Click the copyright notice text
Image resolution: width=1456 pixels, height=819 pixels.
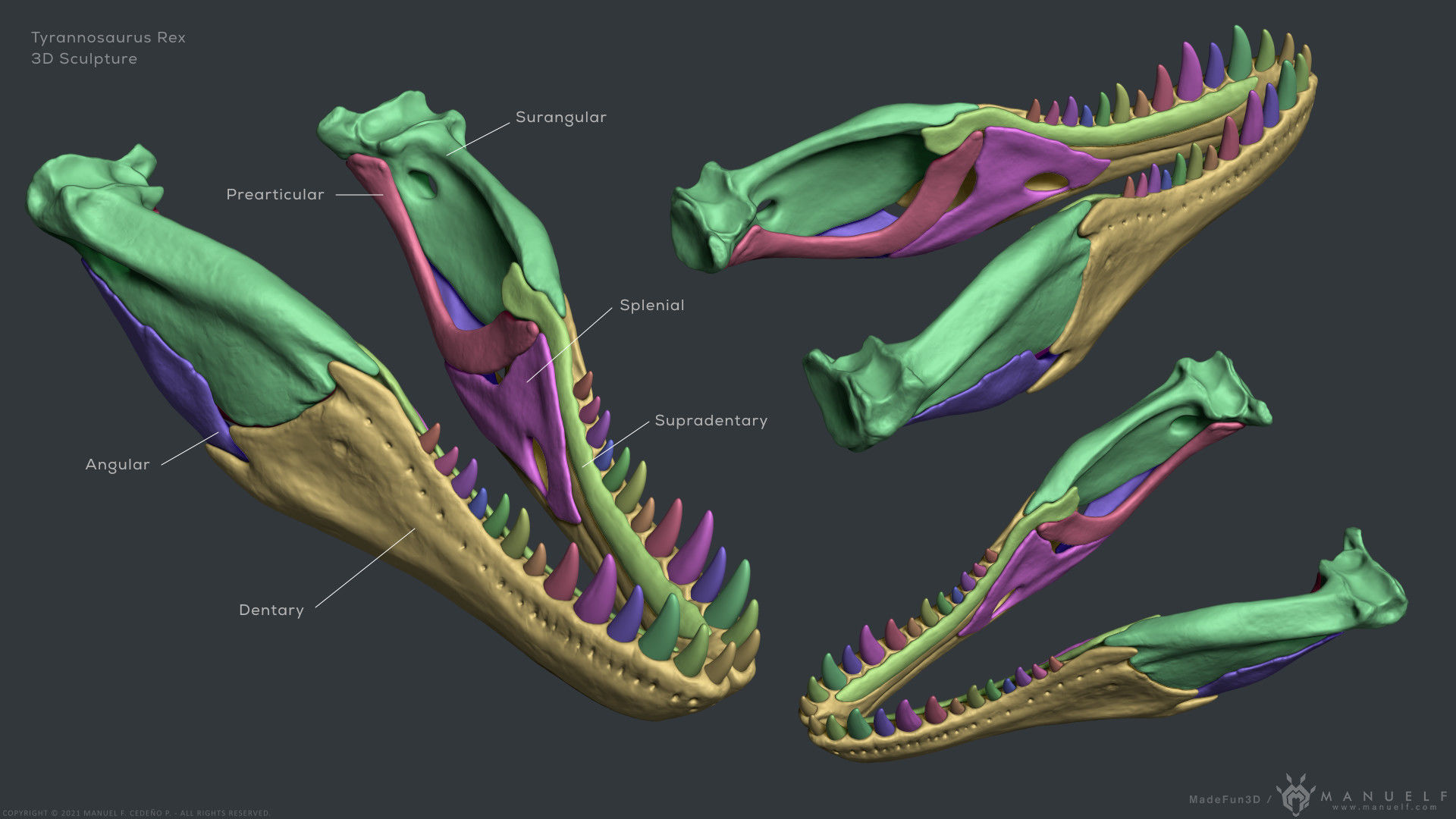[136, 813]
